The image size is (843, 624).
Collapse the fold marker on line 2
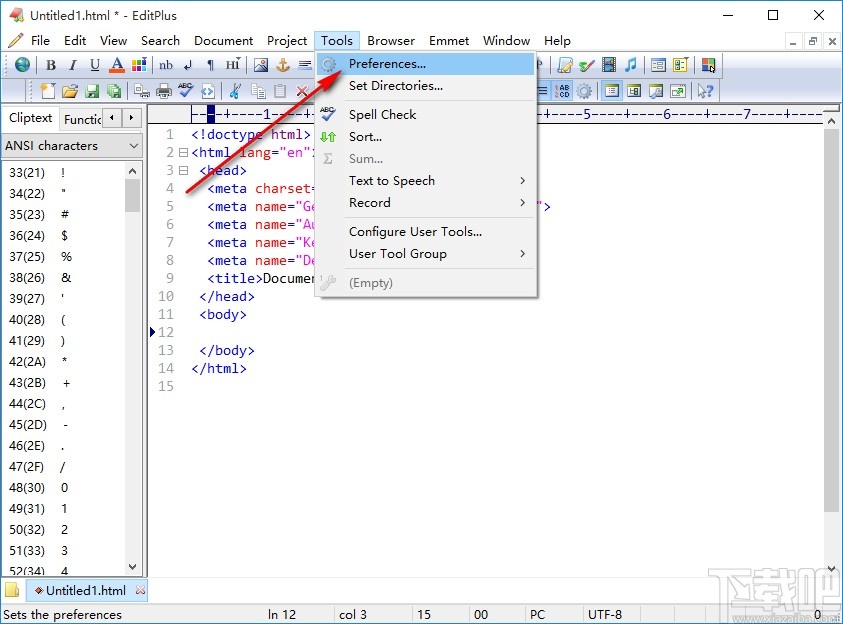183,153
